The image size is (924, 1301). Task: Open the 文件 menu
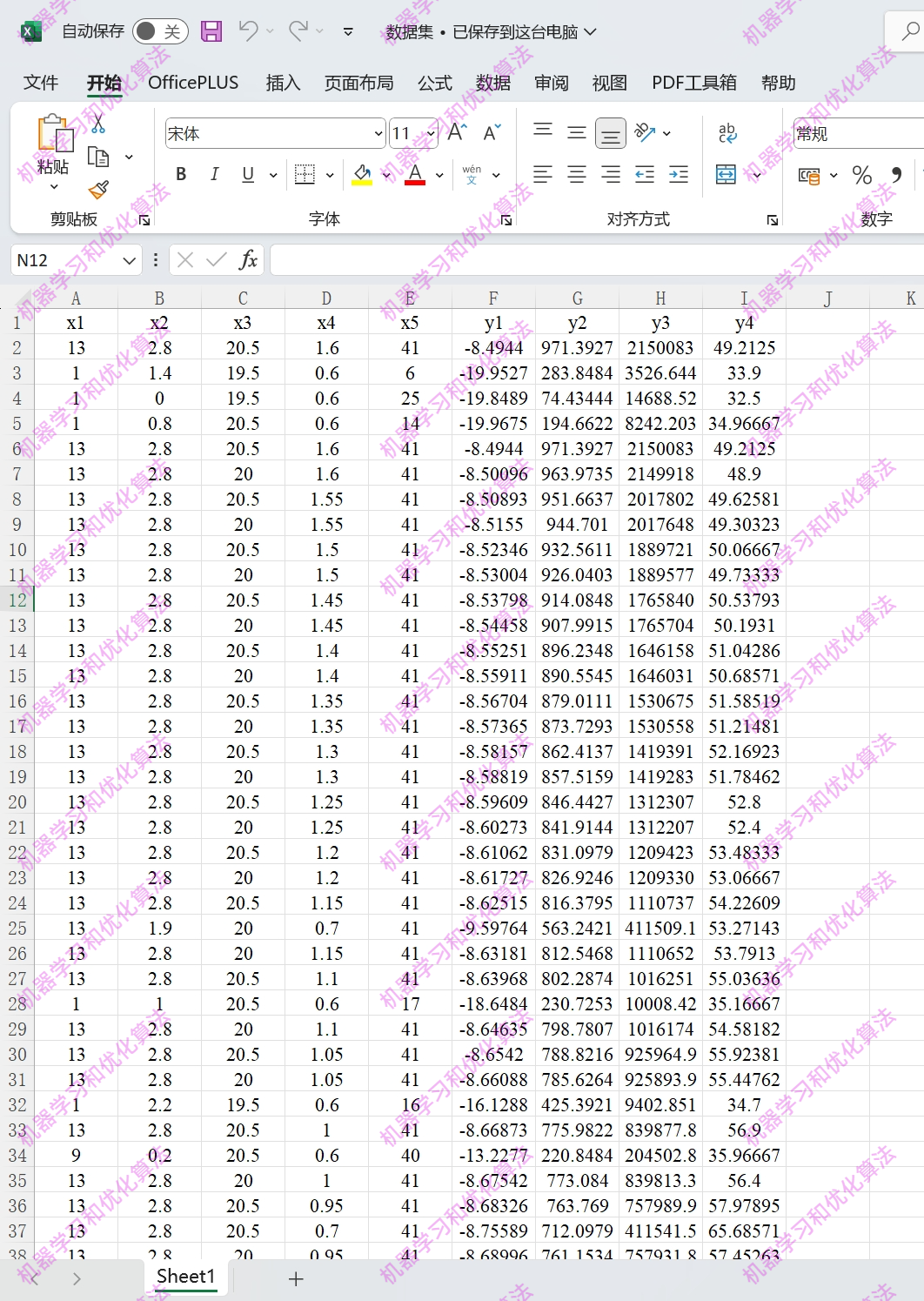pyautogui.click(x=41, y=83)
